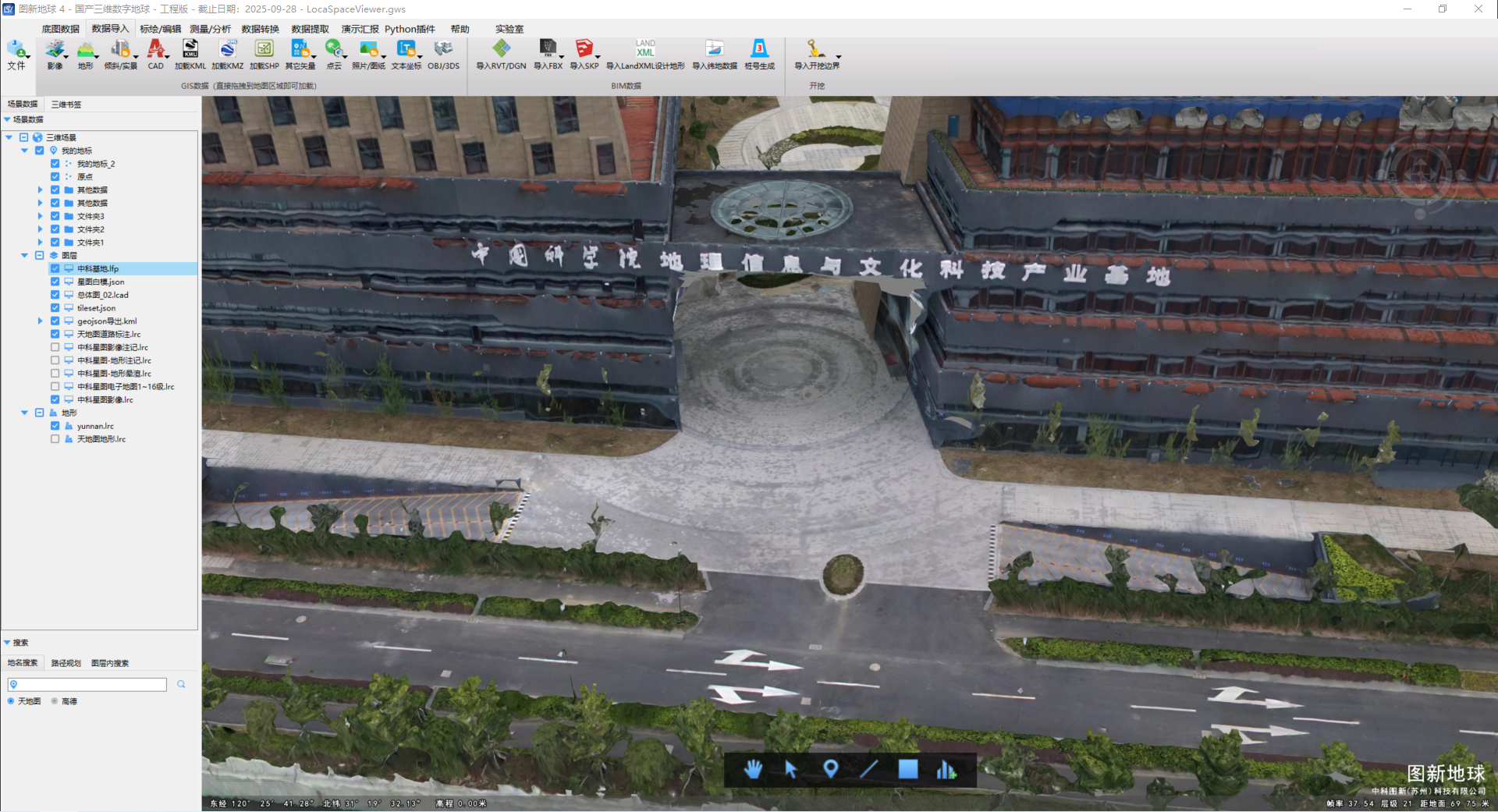Open the 底图数据 ribbon tab
This screenshot has height=812, width=1498.
coord(61,29)
